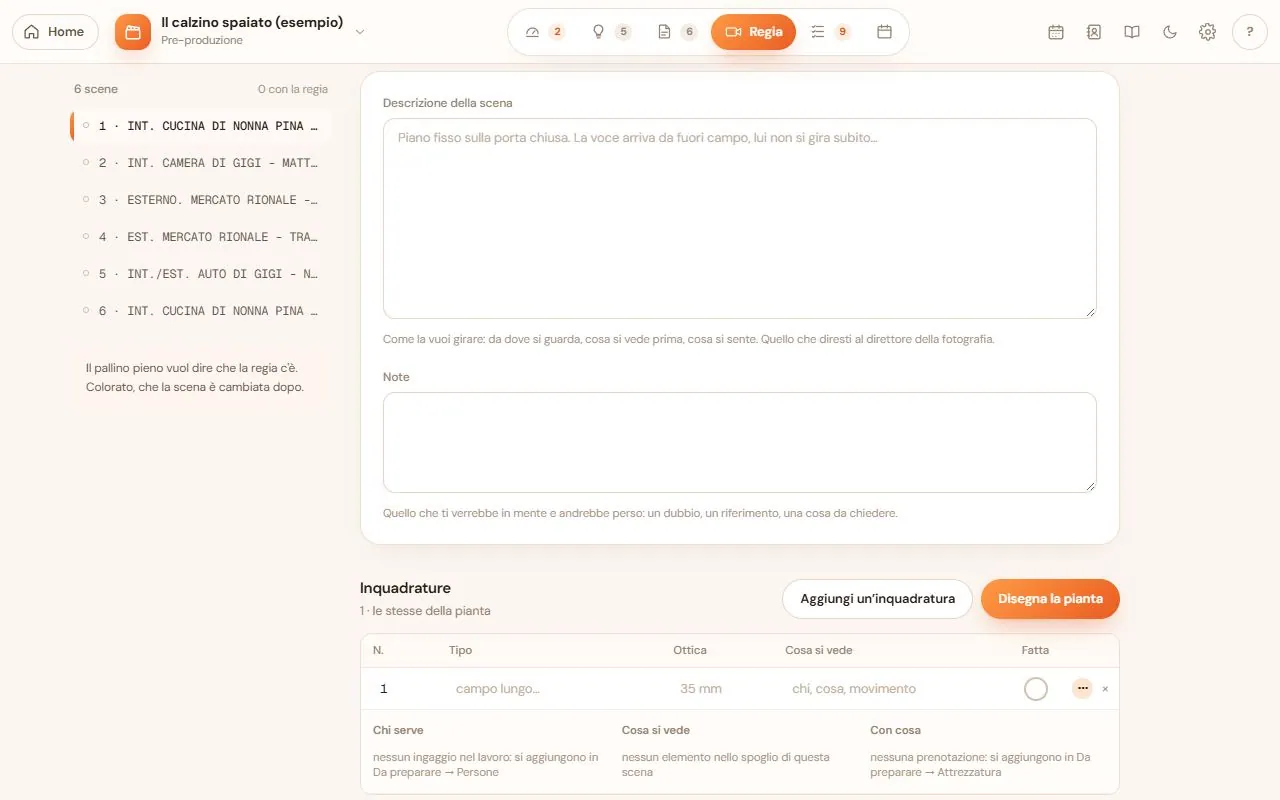1280x800 pixels.
Task: Open the open-book guide icon
Action: [x=1132, y=32]
